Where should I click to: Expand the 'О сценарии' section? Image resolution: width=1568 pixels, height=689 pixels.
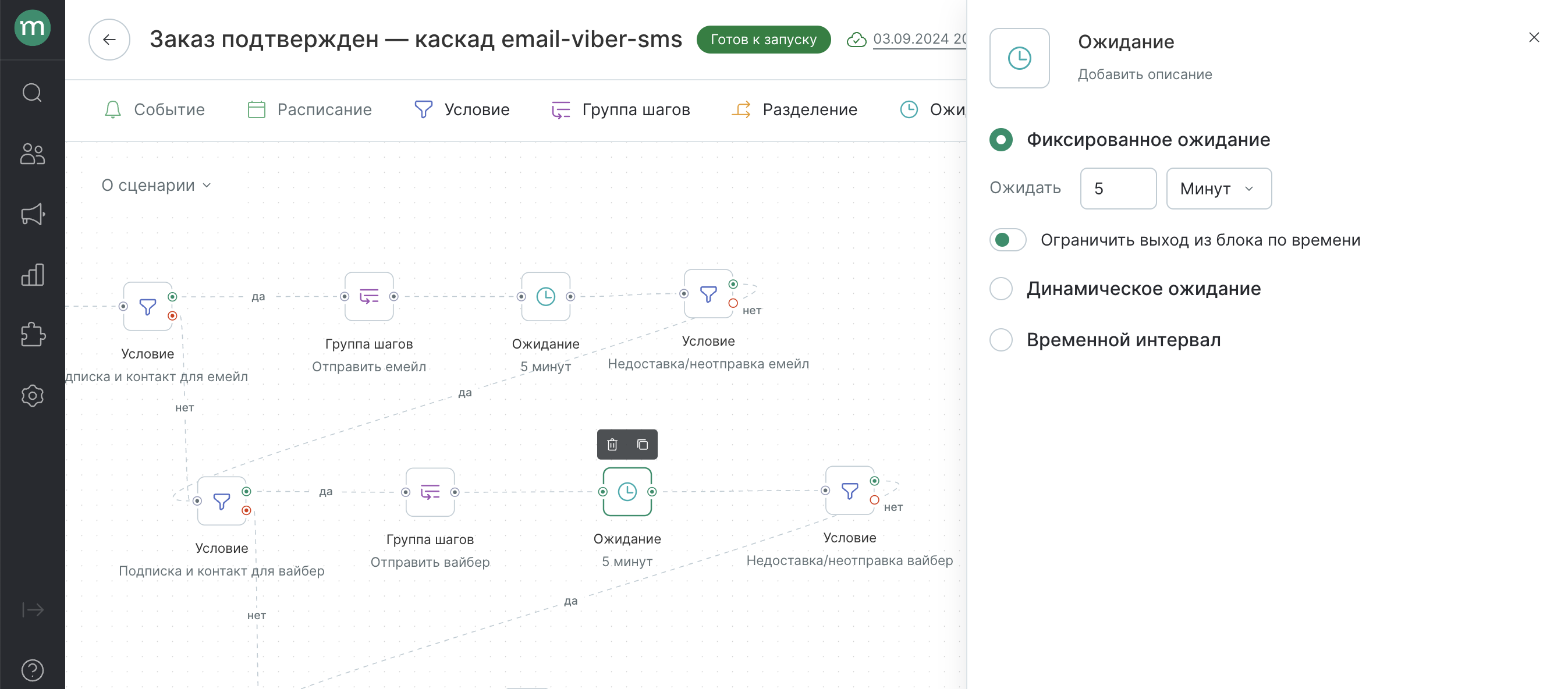(x=157, y=185)
